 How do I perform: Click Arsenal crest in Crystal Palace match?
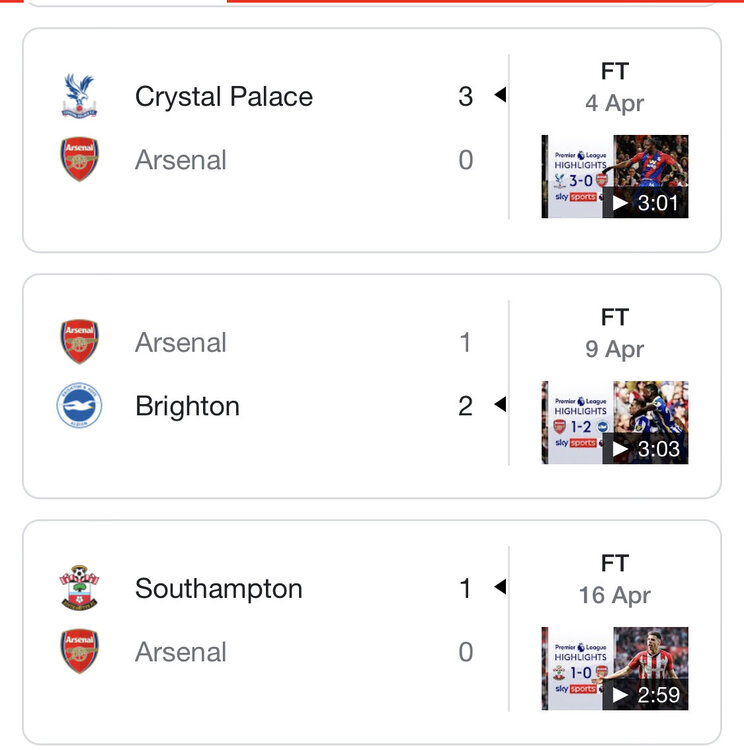pyautogui.click(x=79, y=159)
